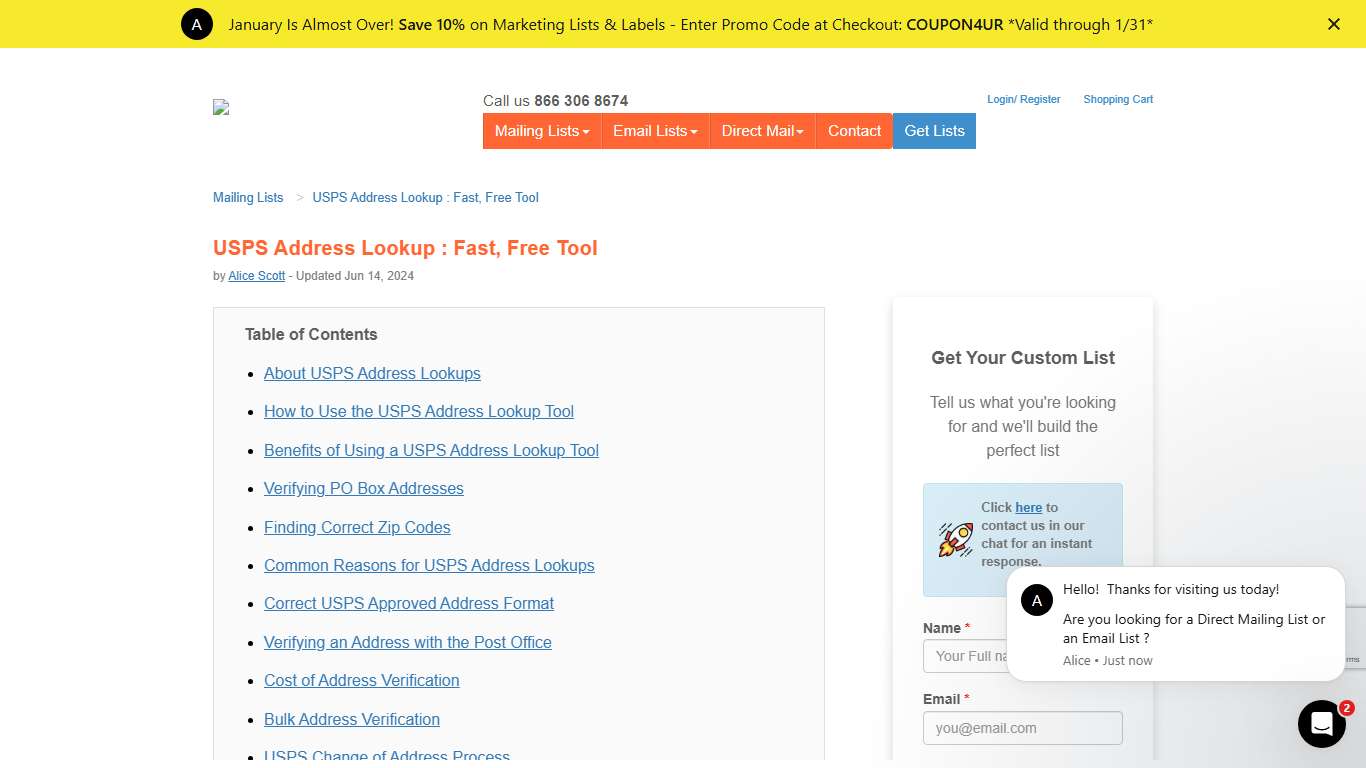Open the Shopping Cart
The width and height of the screenshot is (1366, 768).
[x=1117, y=99]
